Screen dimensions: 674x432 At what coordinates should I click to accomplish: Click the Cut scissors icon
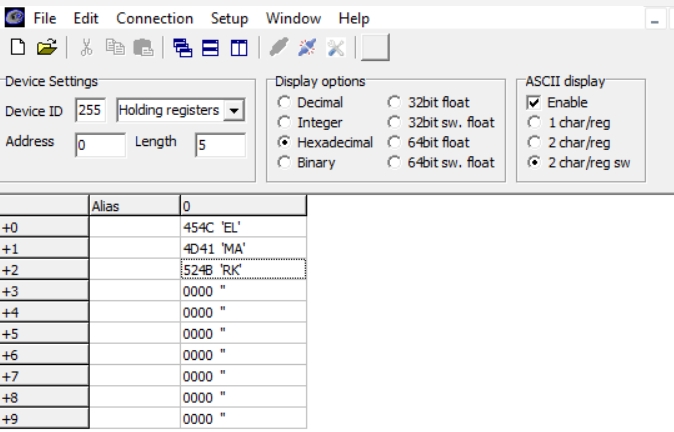pyautogui.click(x=87, y=46)
